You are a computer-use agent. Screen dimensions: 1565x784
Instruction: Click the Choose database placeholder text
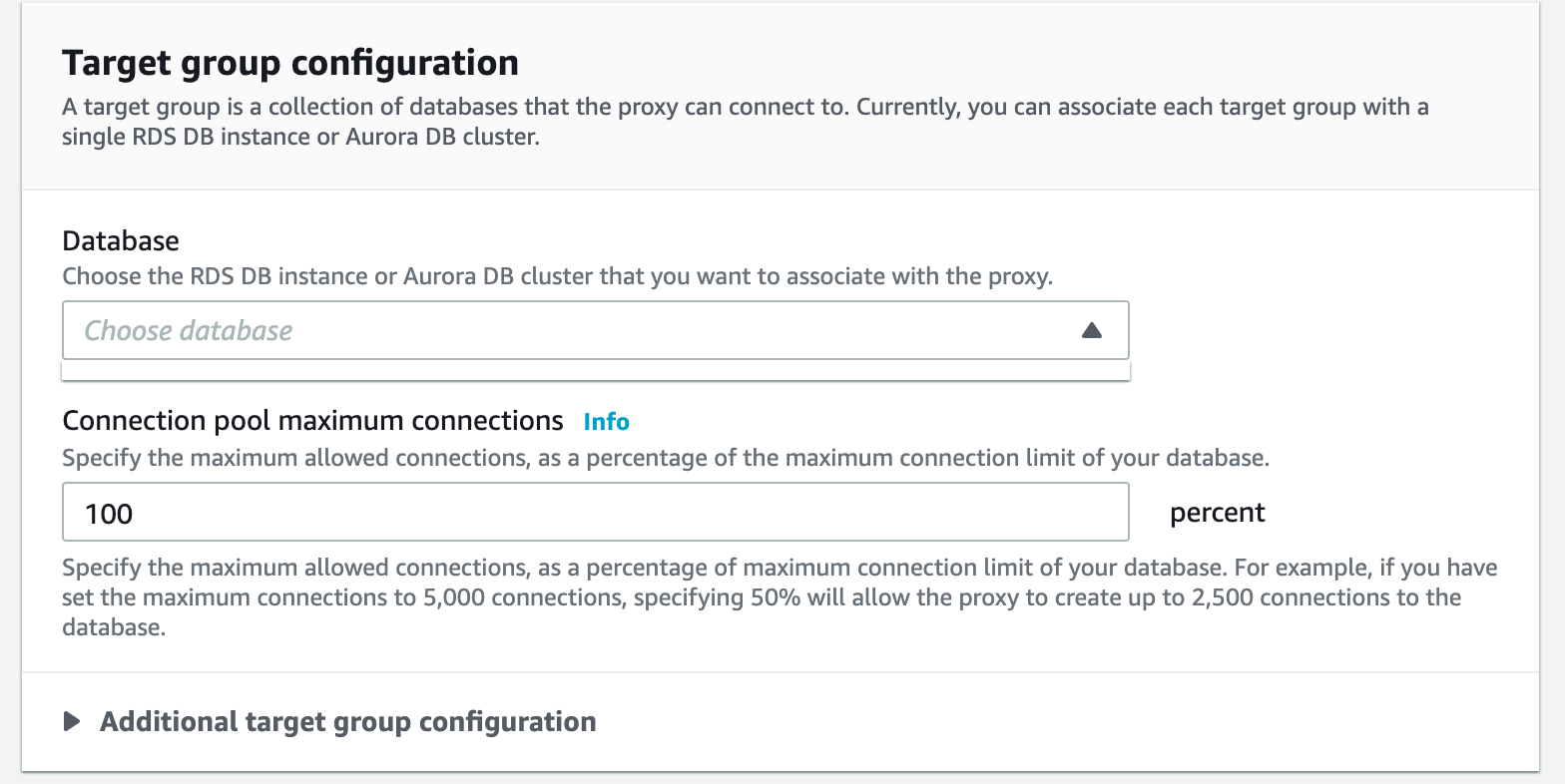click(189, 330)
